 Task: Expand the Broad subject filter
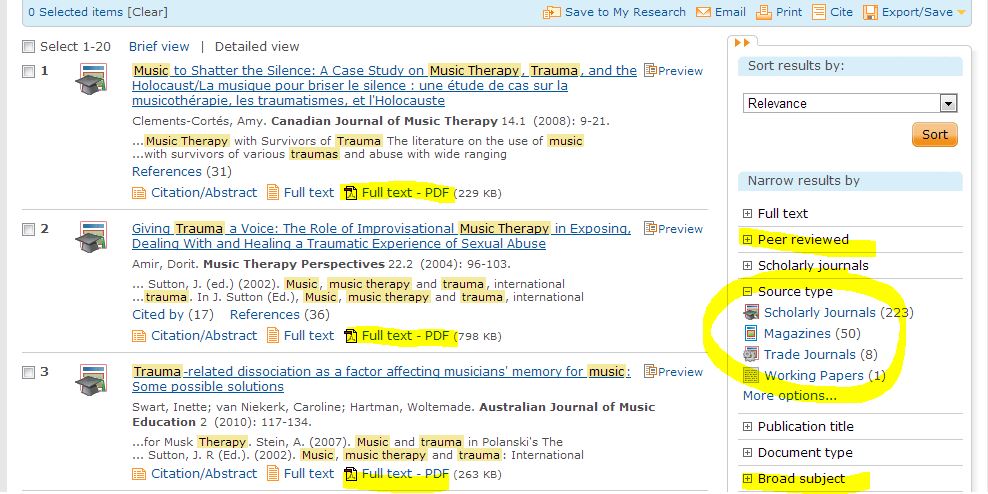[747, 479]
